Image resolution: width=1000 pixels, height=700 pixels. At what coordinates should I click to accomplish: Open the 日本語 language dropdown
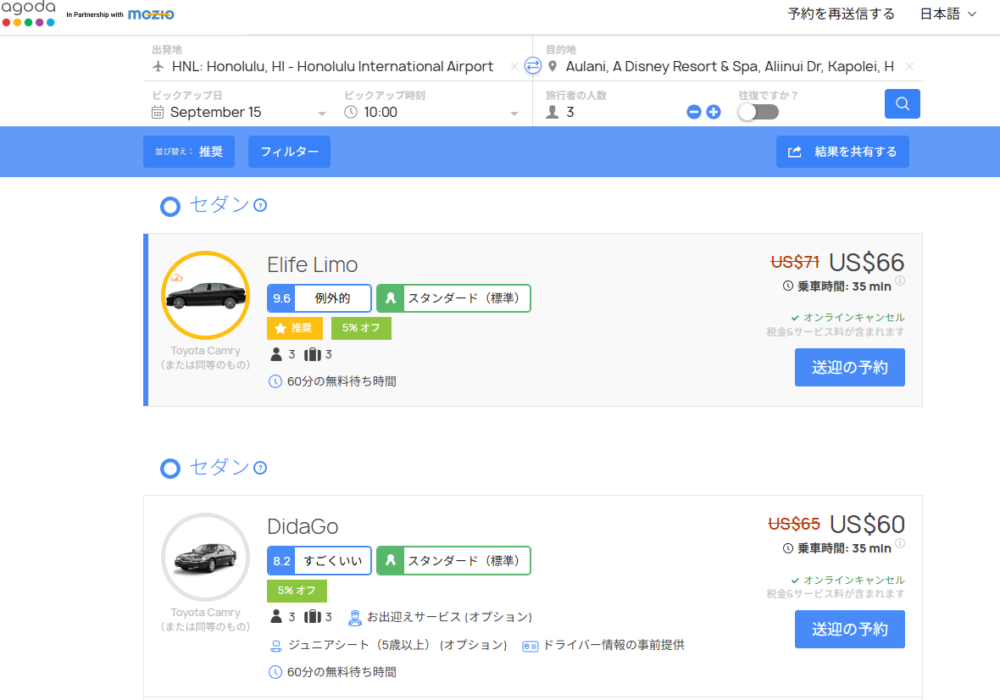point(947,14)
